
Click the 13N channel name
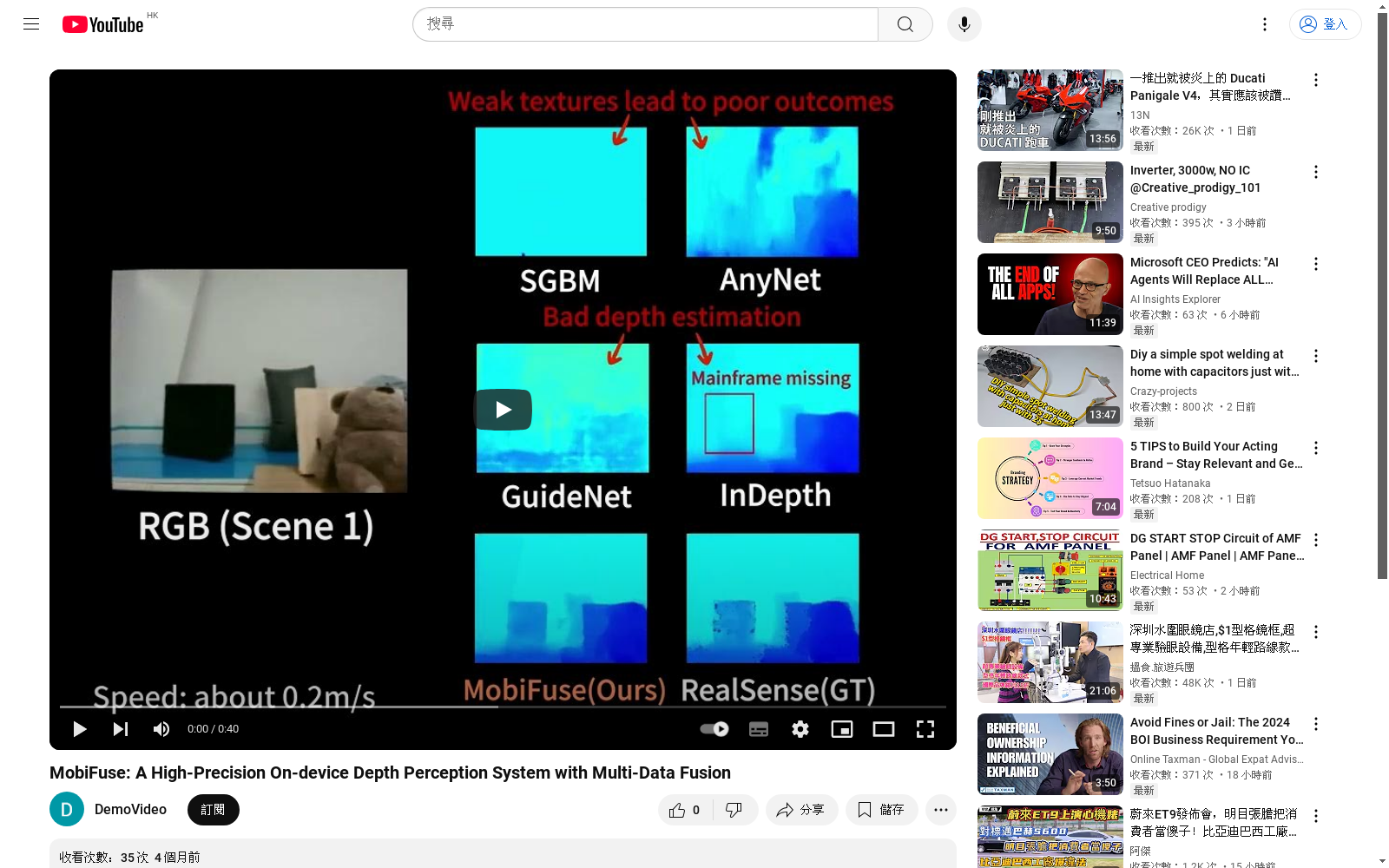pyautogui.click(x=1140, y=115)
